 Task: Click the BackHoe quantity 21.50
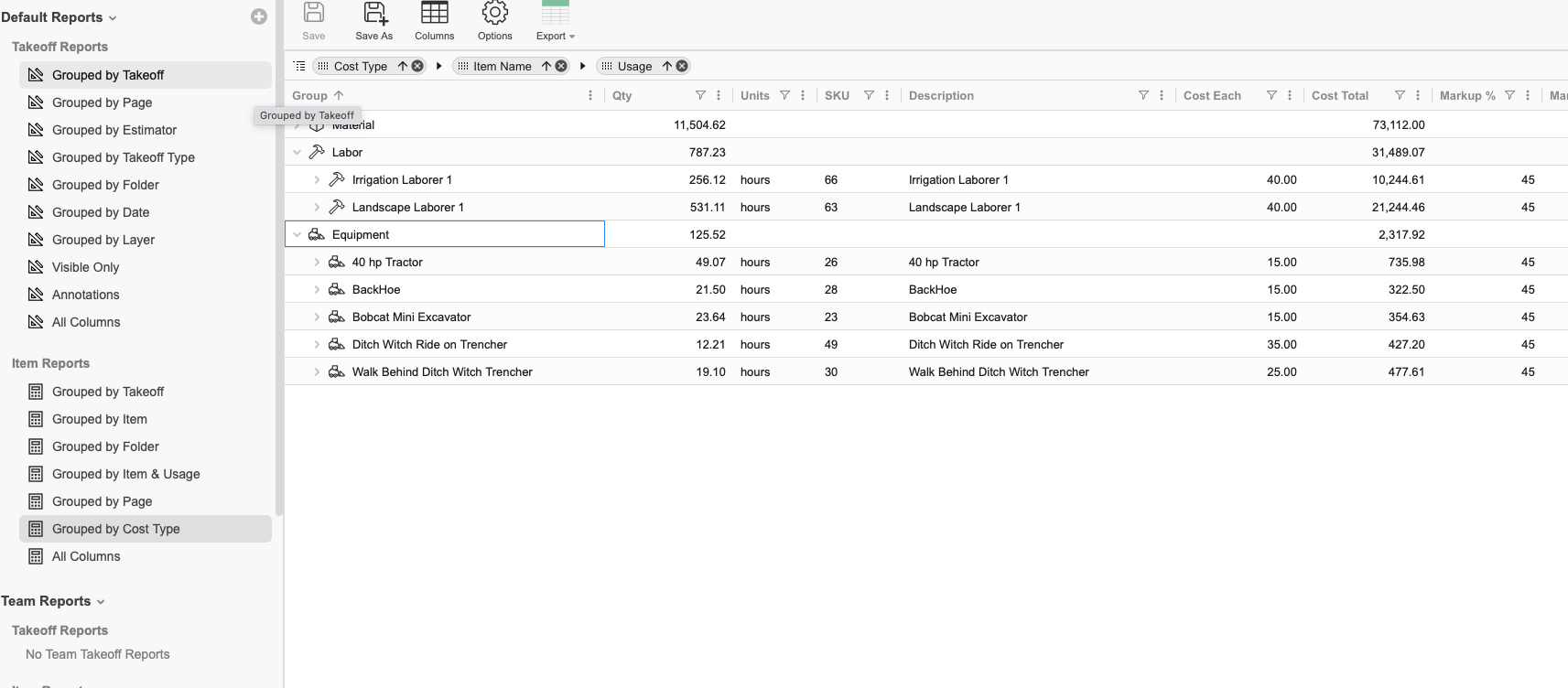710,289
